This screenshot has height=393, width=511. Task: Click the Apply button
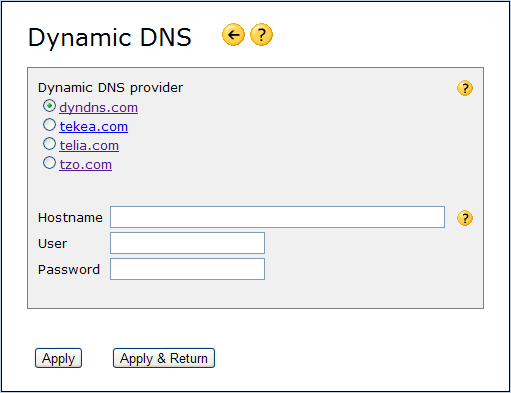click(x=58, y=358)
